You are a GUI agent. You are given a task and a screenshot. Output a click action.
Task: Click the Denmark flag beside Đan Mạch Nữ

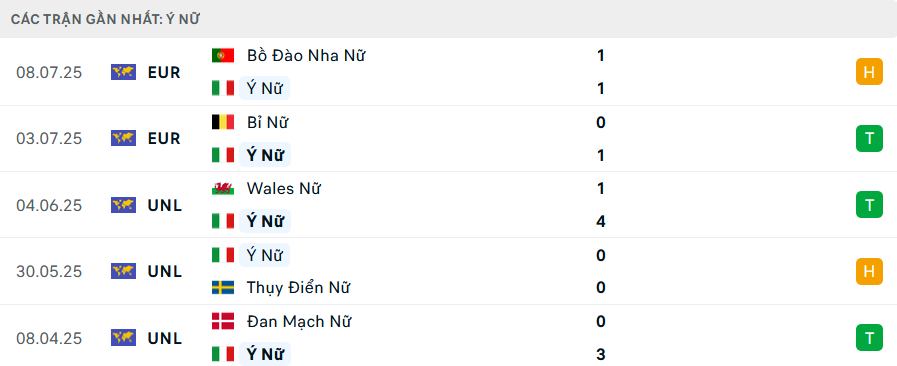(223, 321)
